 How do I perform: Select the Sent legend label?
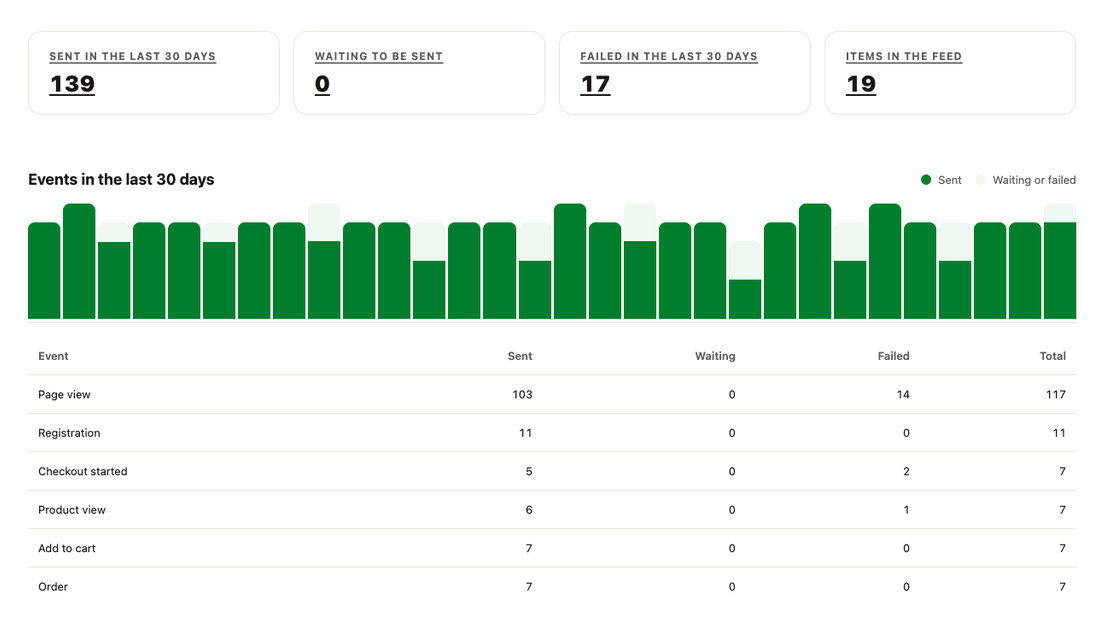pyautogui.click(x=950, y=180)
